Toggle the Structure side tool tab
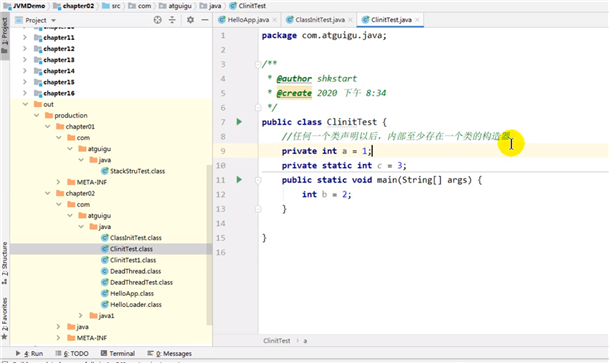609x363 pixels. pyautogui.click(x=5, y=263)
